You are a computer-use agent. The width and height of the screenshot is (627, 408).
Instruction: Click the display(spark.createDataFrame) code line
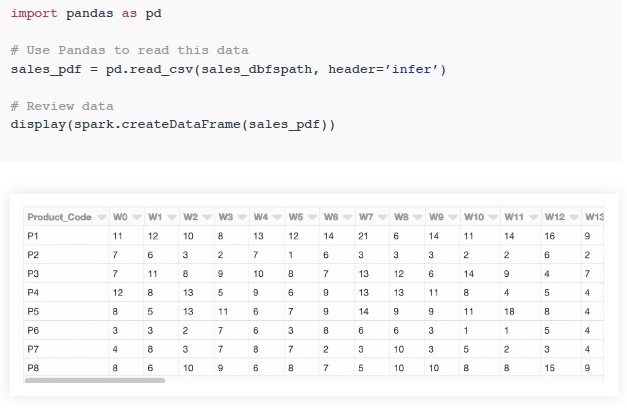[173, 124]
